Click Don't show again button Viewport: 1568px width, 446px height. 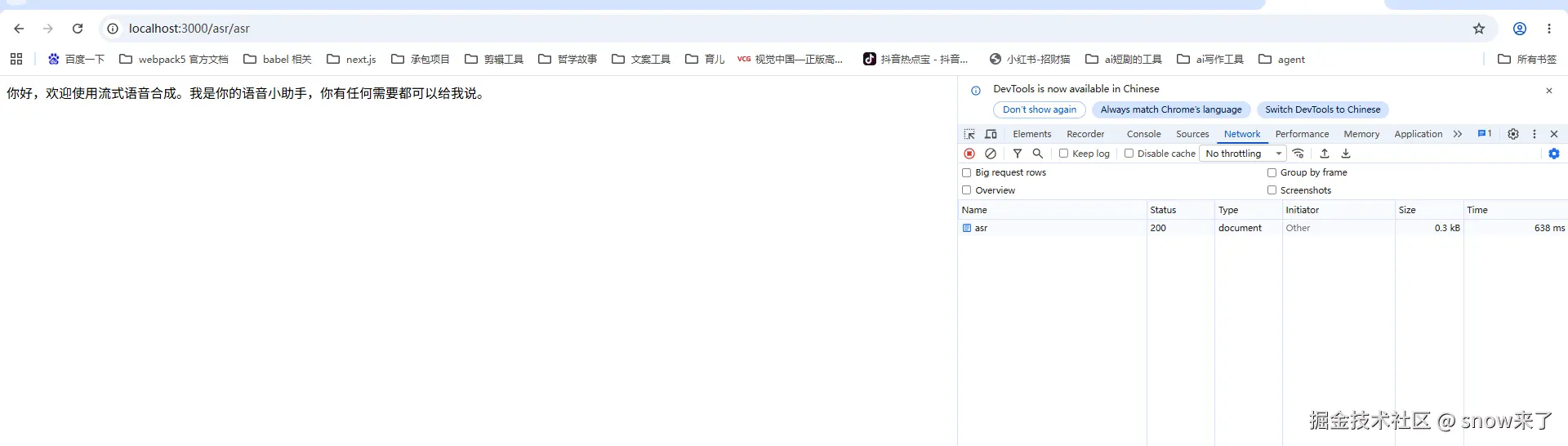pyautogui.click(x=1040, y=109)
